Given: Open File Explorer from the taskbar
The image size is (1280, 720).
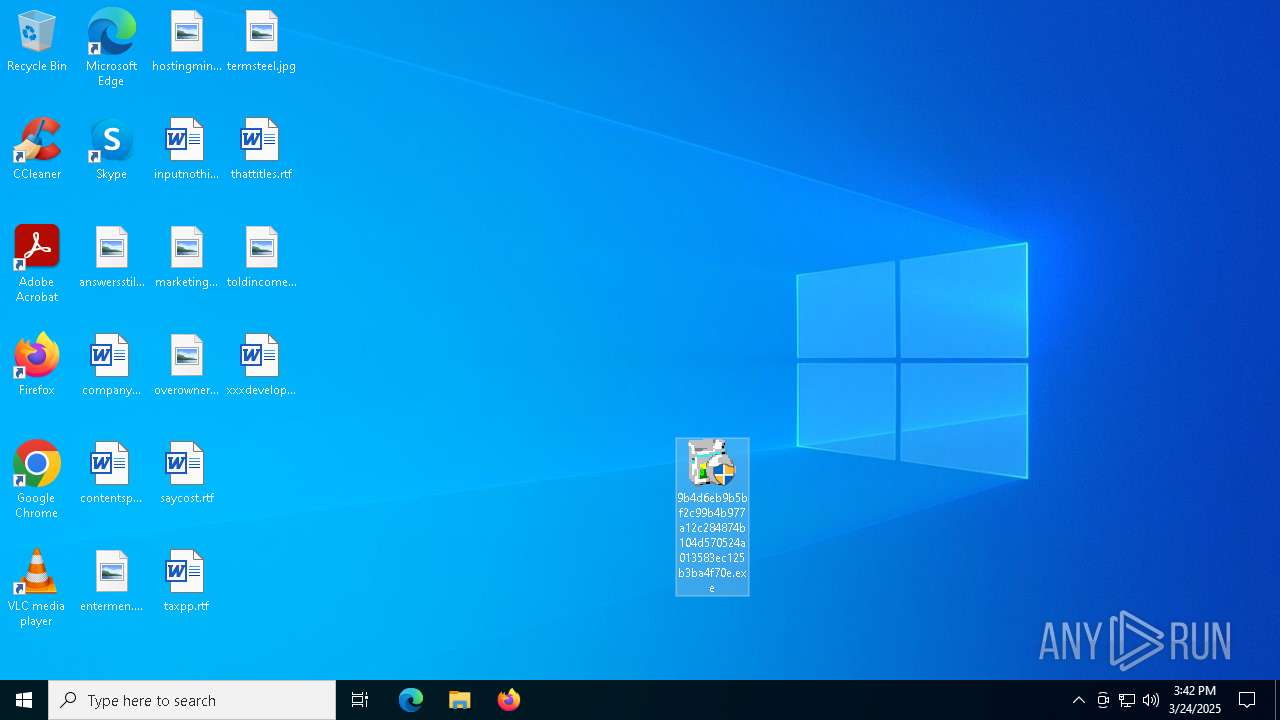Looking at the screenshot, I should [460, 700].
